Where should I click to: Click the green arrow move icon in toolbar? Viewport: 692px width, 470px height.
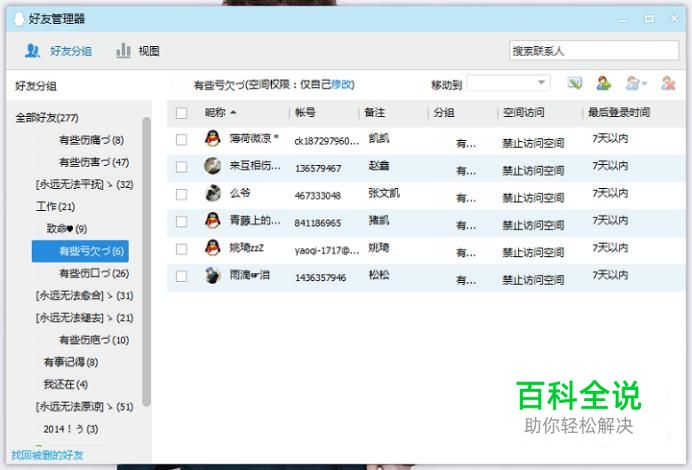574,83
